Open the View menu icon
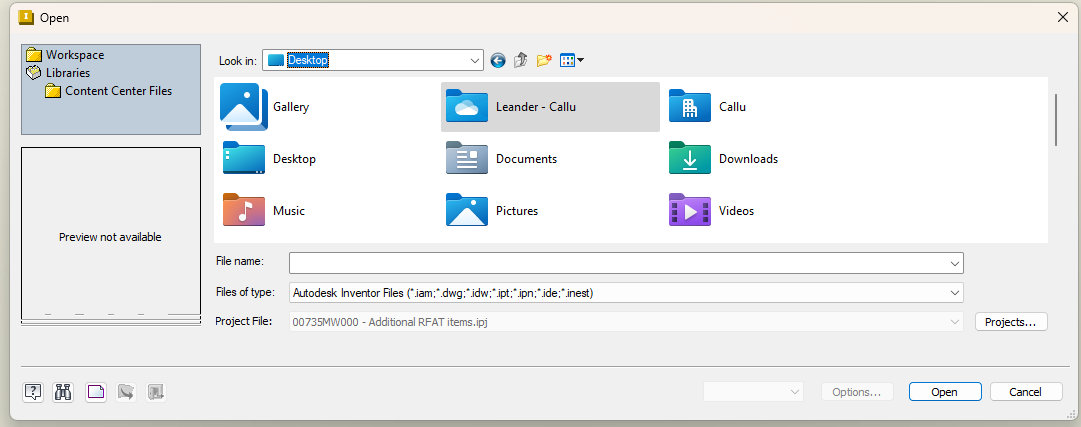 572,61
